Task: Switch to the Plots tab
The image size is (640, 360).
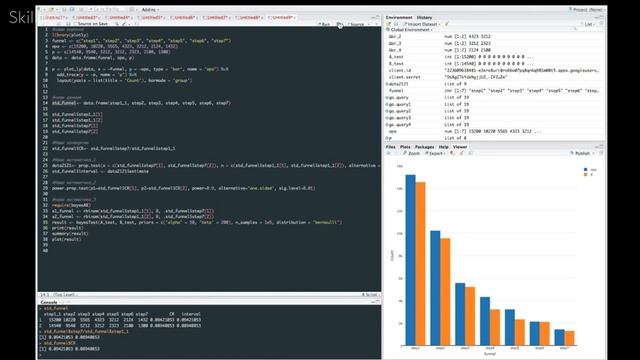Action: [x=405, y=147]
